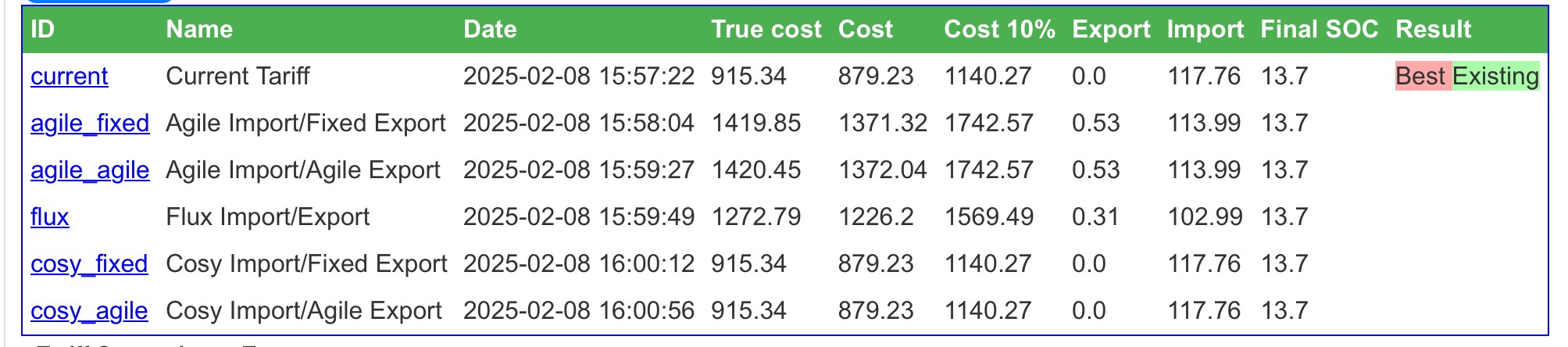Open the cosy_agile link

pos(89,310)
